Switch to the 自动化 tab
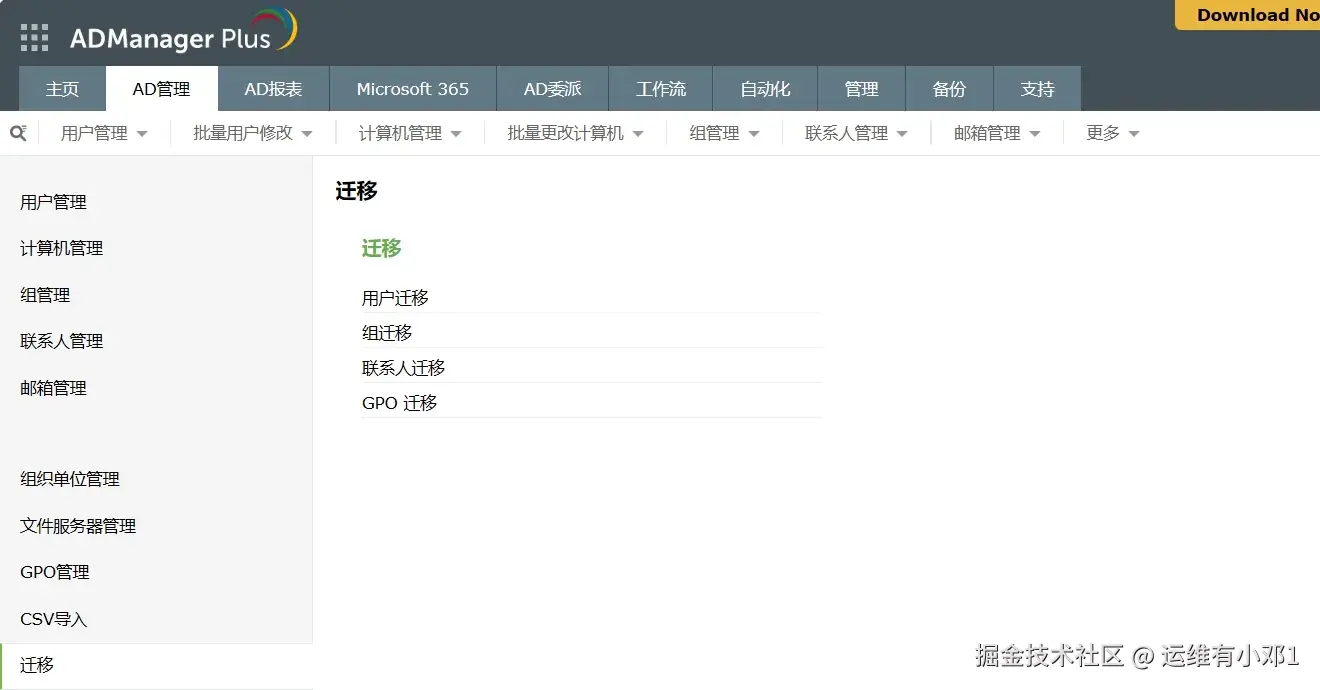 click(x=764, y=88)
